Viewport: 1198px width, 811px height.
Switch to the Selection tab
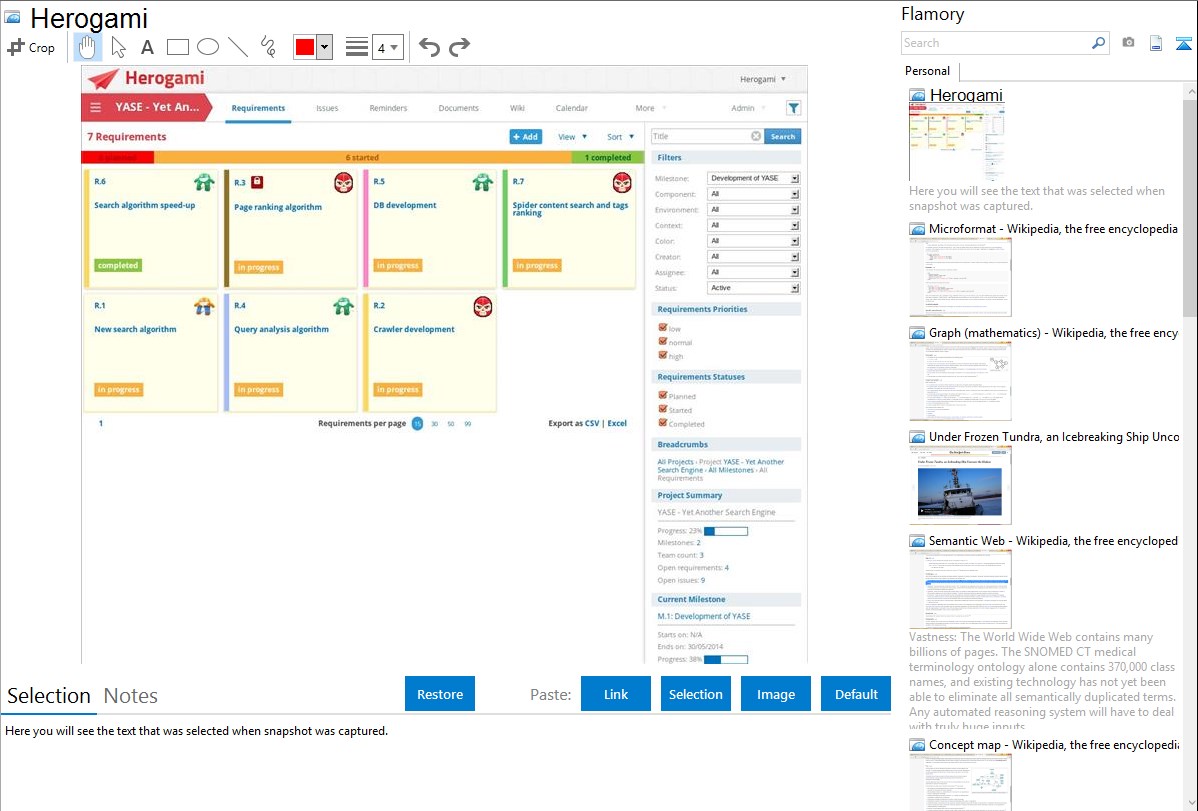click(x=49, y=696)
